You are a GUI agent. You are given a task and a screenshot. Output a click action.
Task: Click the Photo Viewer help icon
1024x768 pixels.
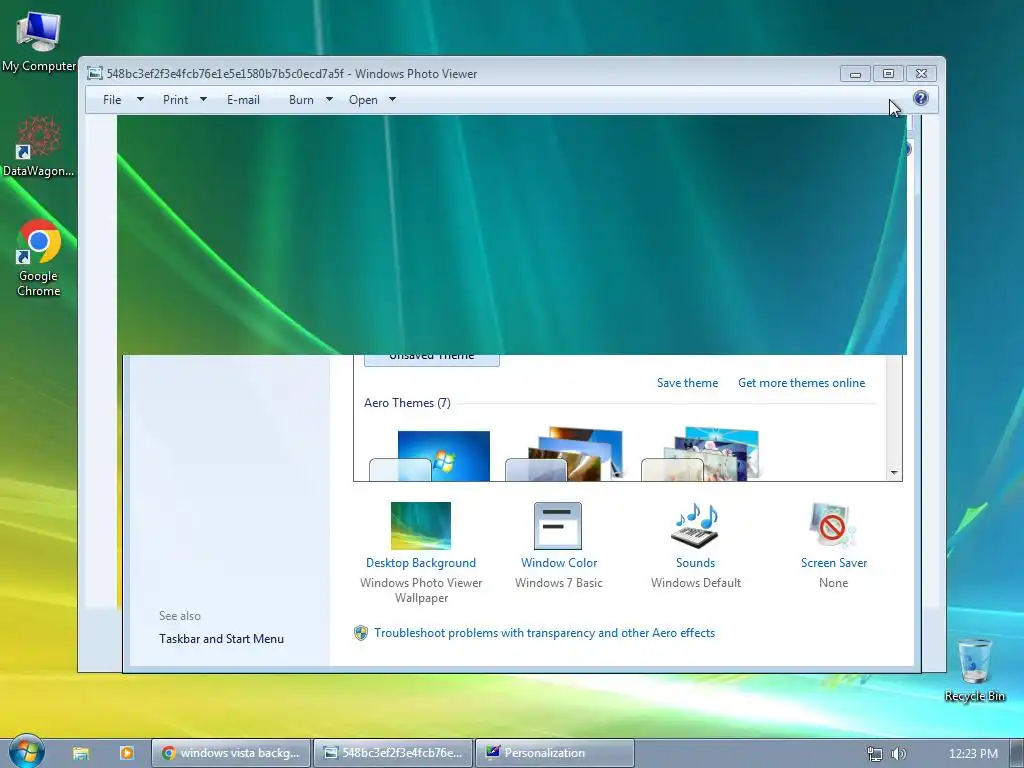pyautogui.click(x=921, y=98)
